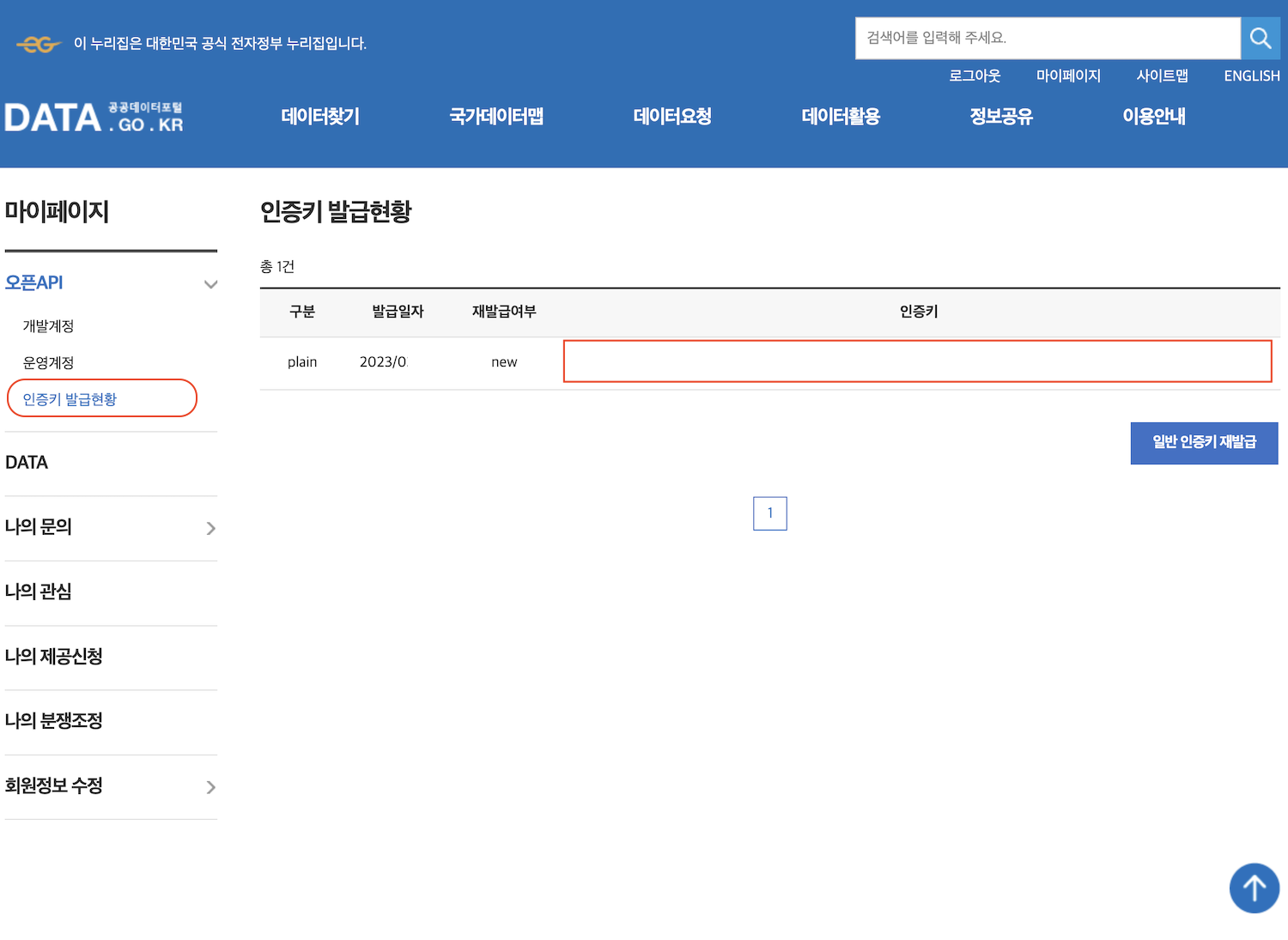Open the 데이터요청 main menu
This screenshot has height=940, width=1288.
672,117
